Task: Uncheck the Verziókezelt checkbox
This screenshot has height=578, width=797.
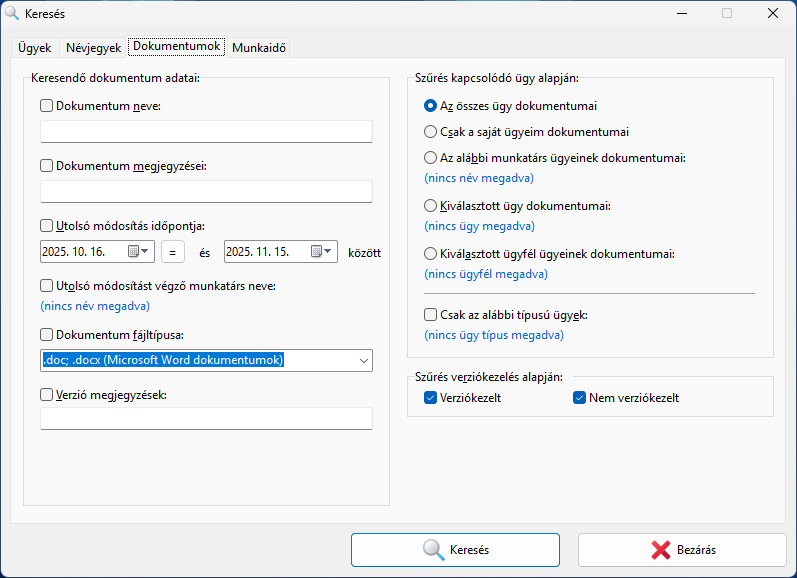Action: [431, 398]
